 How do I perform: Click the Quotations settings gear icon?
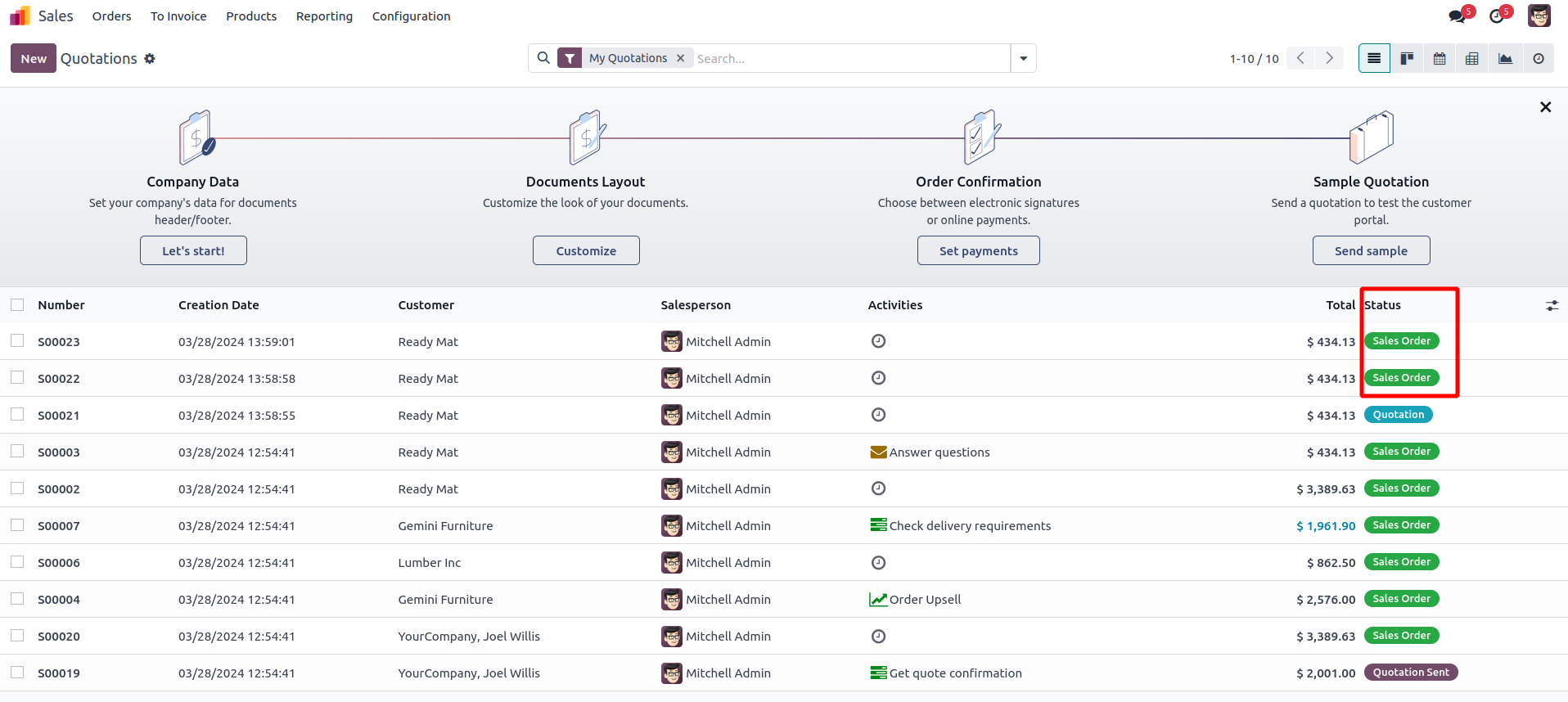[150, 59]
